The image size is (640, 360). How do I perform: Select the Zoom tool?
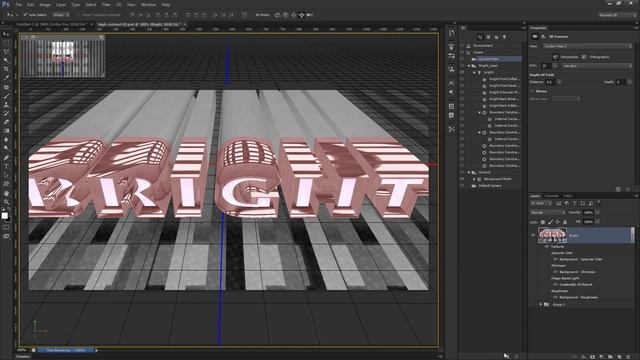[6, 202]
